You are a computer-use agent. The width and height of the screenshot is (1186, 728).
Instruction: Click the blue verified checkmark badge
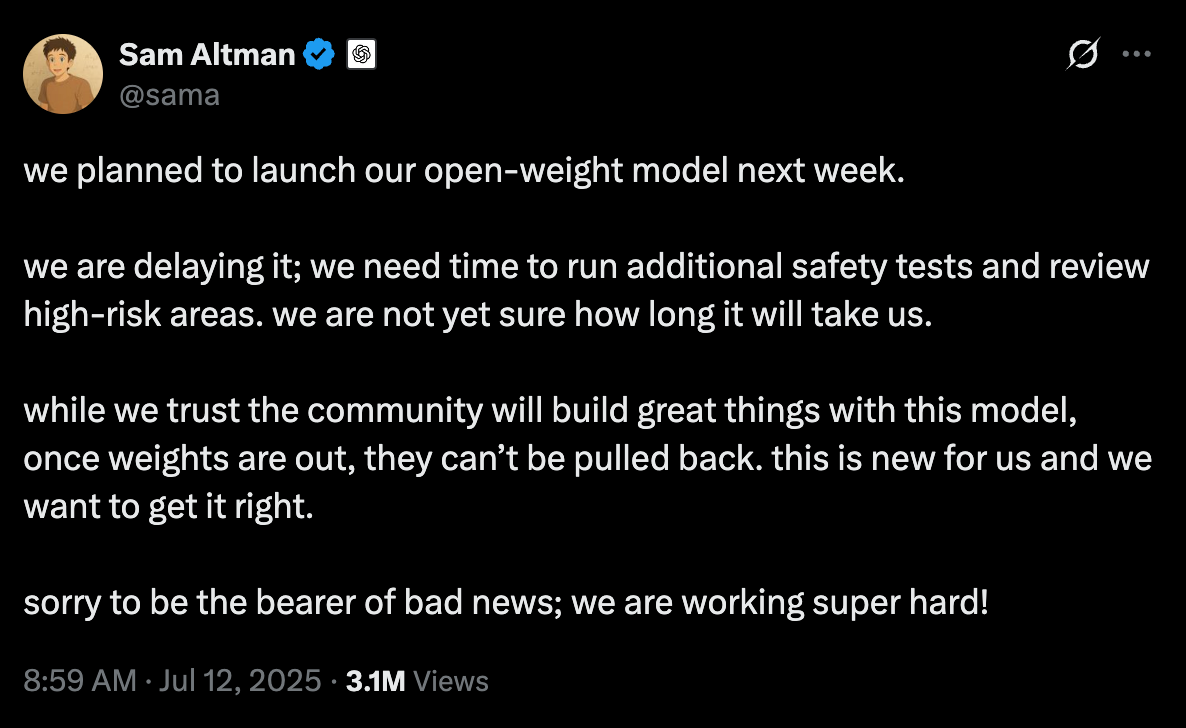pyautogui.click(x=318, y=54)
